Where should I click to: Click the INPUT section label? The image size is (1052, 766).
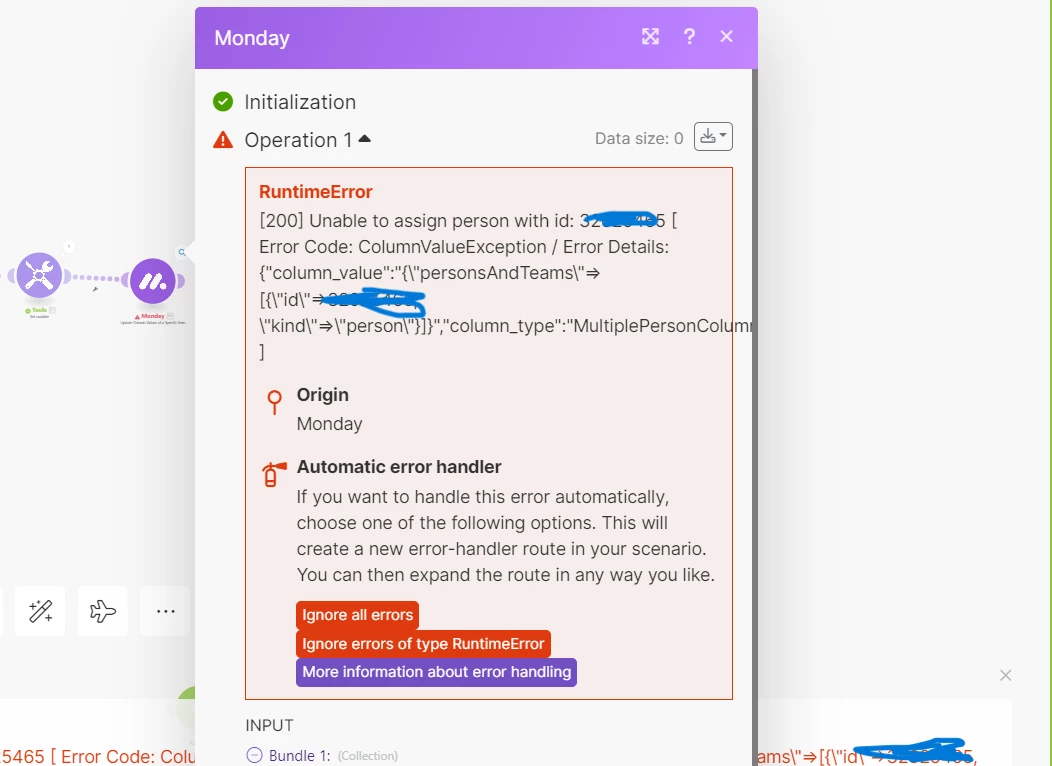click(269, 725)
